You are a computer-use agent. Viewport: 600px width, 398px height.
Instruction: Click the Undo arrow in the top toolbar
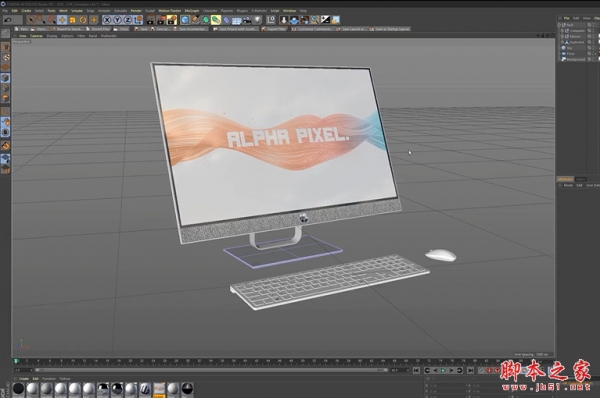tap(8, 20)
